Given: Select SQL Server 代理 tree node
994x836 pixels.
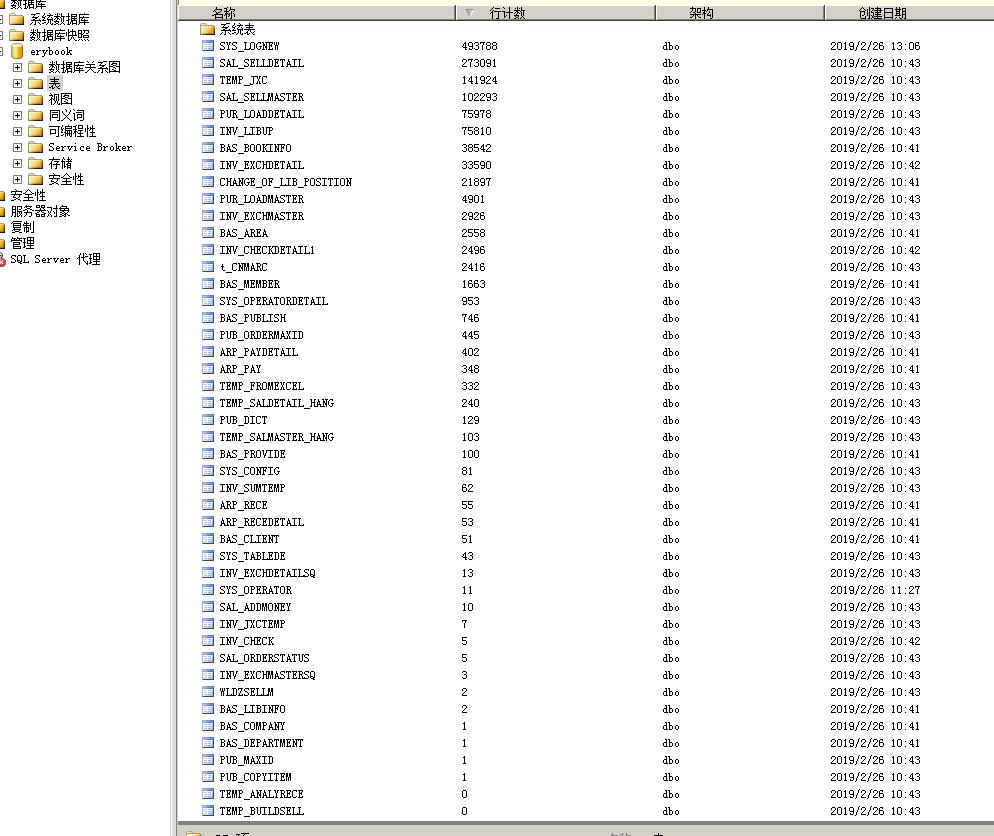Looking at the screenshot, I should tap(55, 259).
